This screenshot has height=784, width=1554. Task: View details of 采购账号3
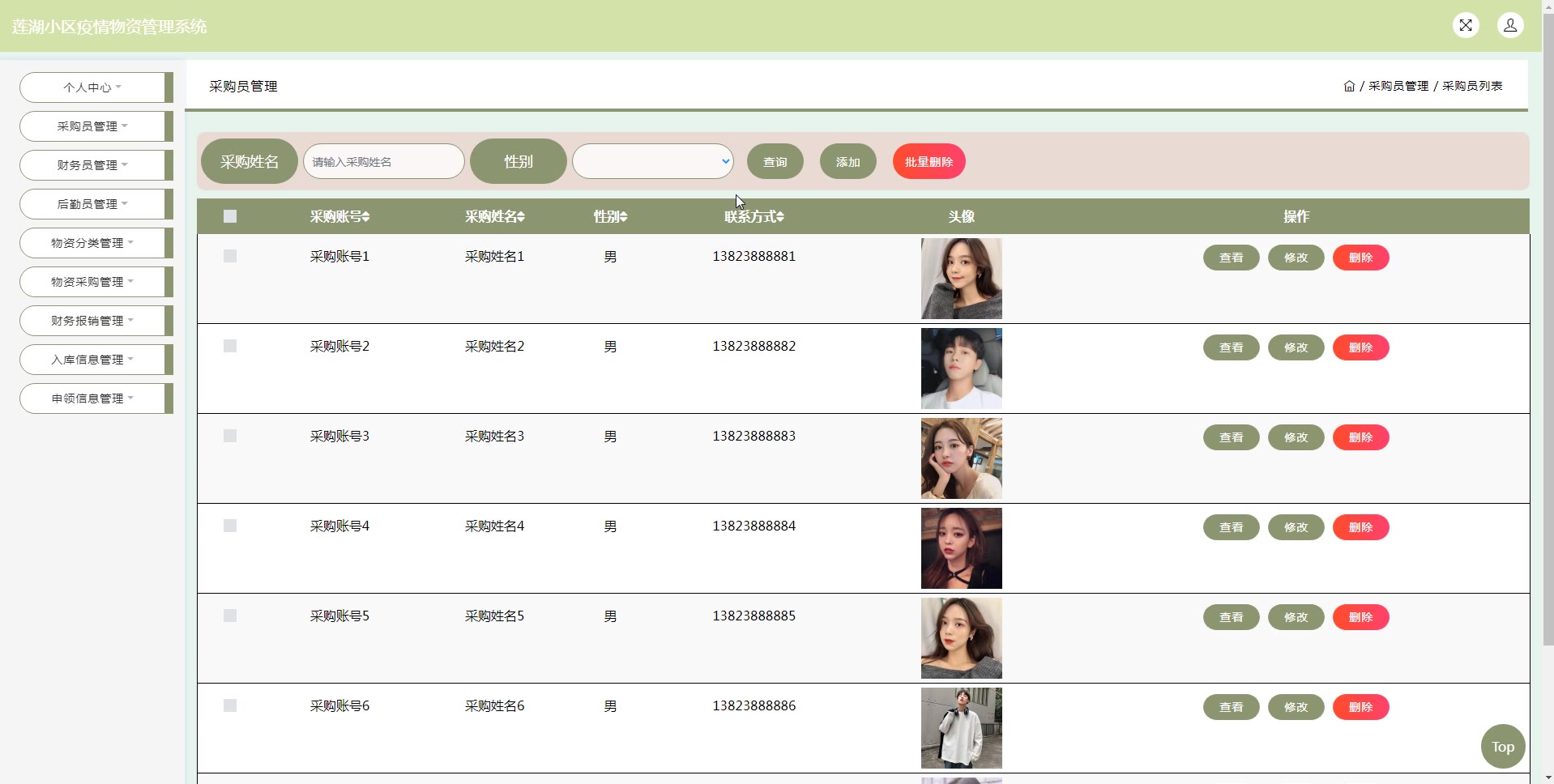pyautogui.click(x=1232, y=437)
